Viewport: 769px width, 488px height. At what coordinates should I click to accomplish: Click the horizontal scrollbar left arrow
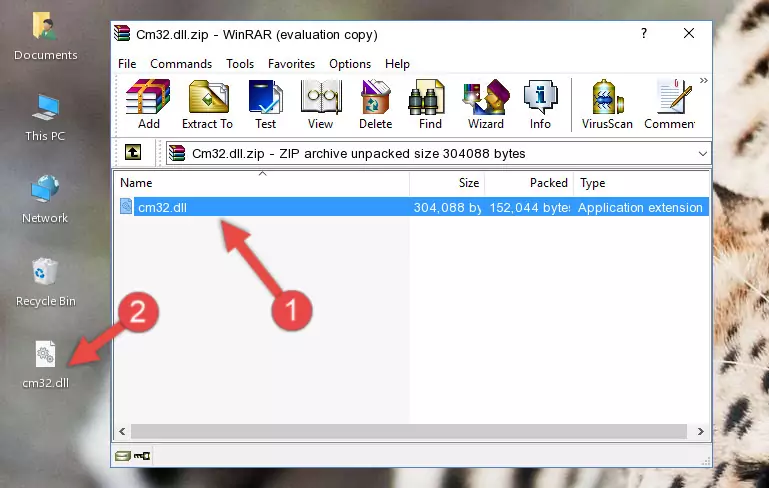[x=123, y=432]
